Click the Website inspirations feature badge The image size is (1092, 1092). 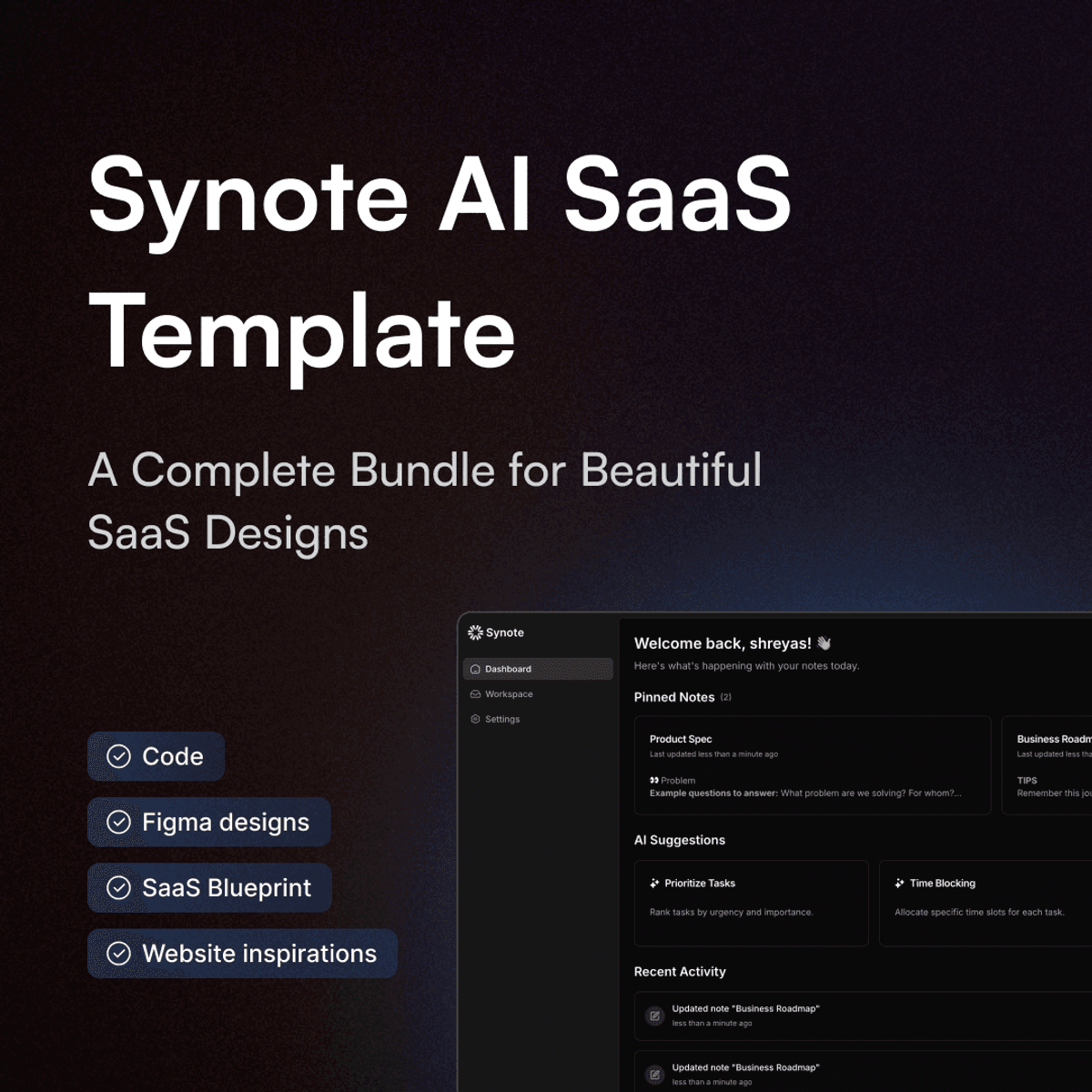point(242,954)
